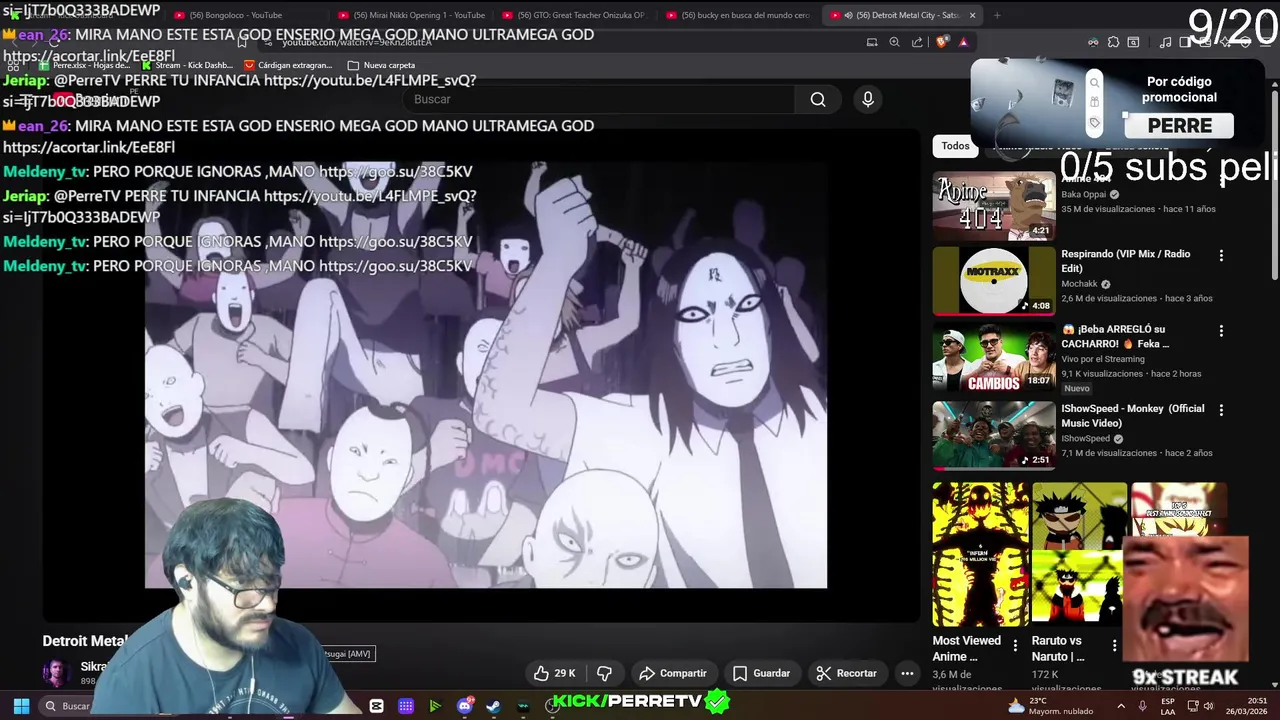
Task: Click title IShowSpeed - Monkey (Official Music Video)
Action: (x=1132, y=416)
